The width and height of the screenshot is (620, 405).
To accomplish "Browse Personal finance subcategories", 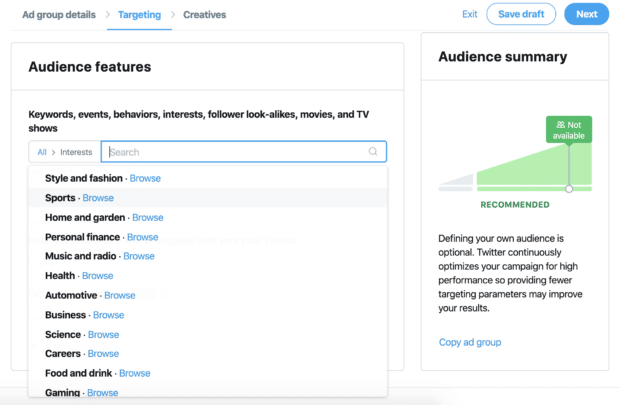I will (x=143, y=237).
